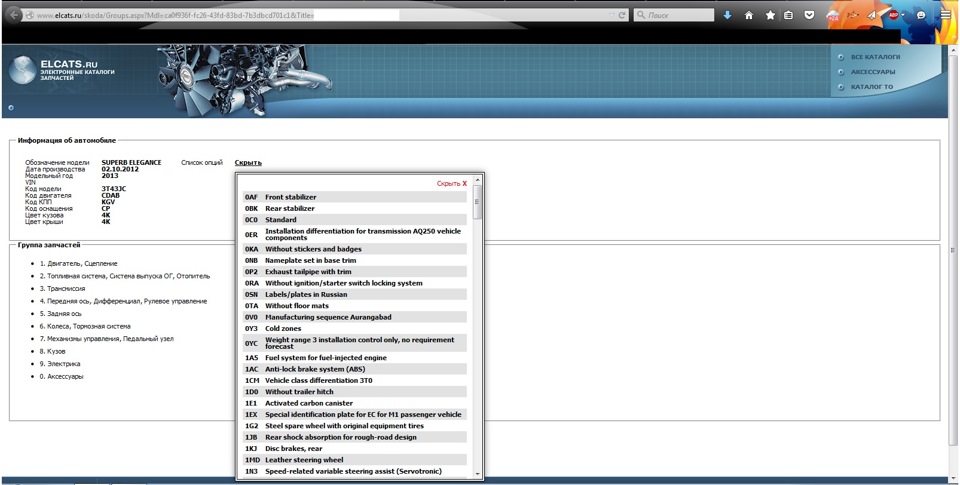The image size is (960, 485).
Task: Open group 1. Двигатель, Сцепление
Action: coord(78,263)
